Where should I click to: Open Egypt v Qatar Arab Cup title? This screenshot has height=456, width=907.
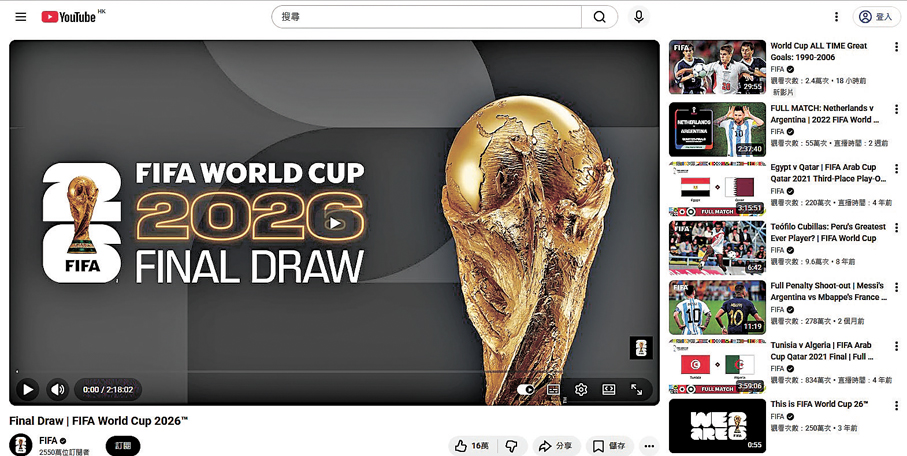(828, 173)
